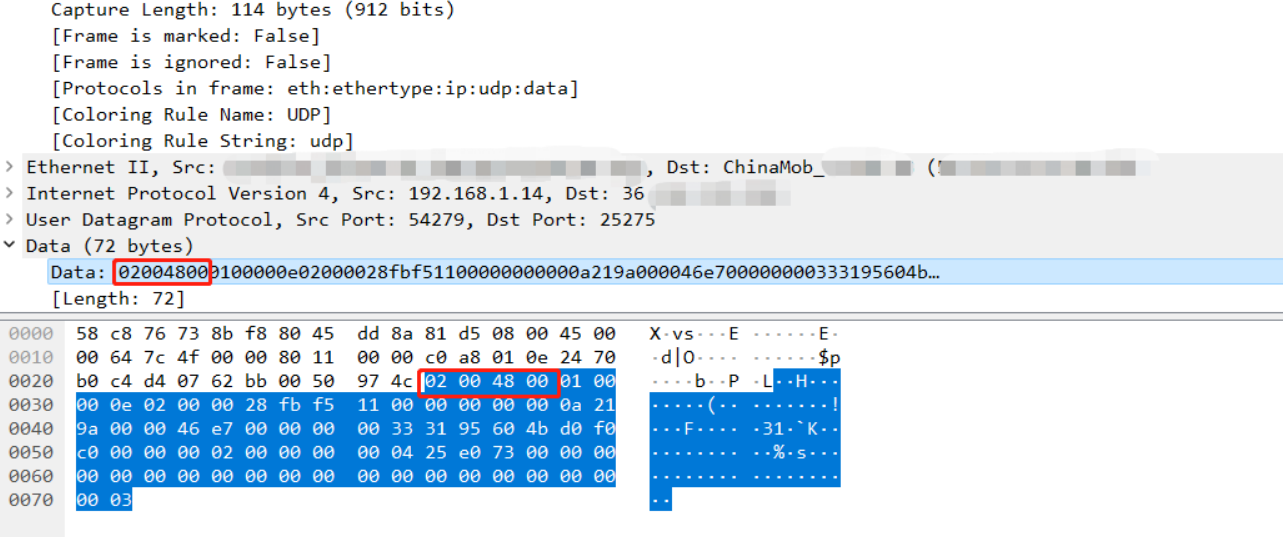This screenshot has height=537, width=1283.
Task: Click hex bytes b0 c4 d4 07 62 bb 00 50
Action: (205, 381)
